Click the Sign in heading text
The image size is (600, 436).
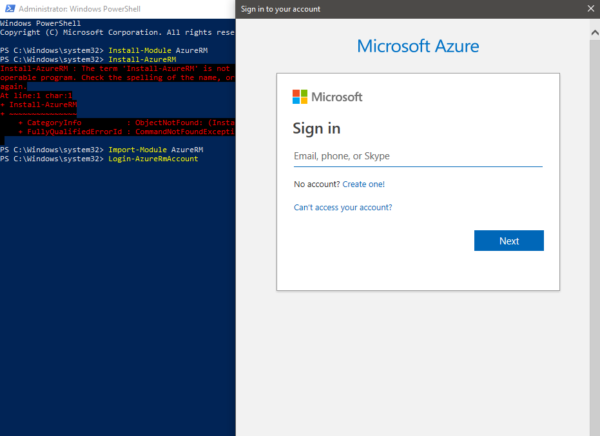(316, 129)
